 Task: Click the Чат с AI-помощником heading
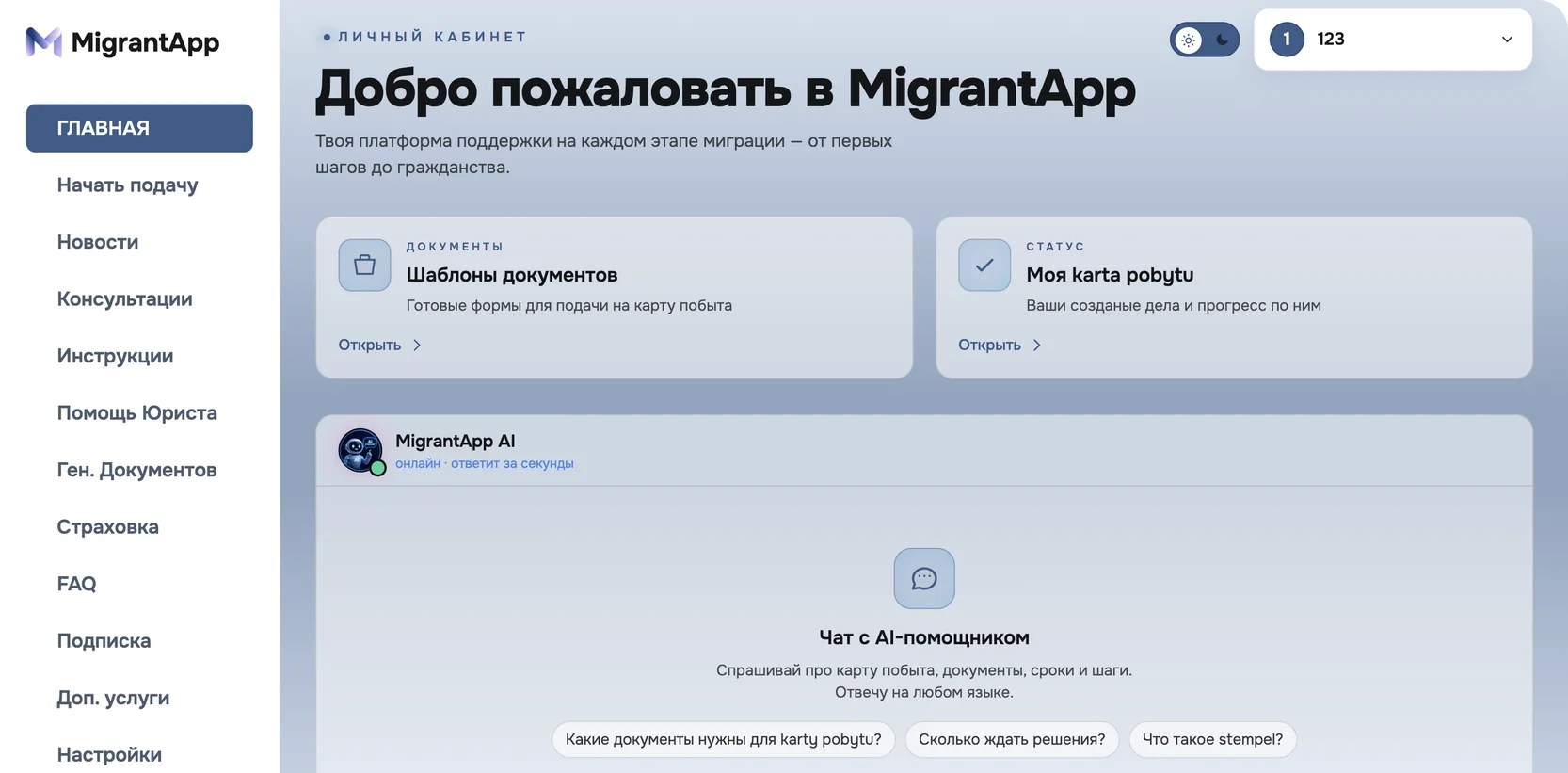(924, 637)
